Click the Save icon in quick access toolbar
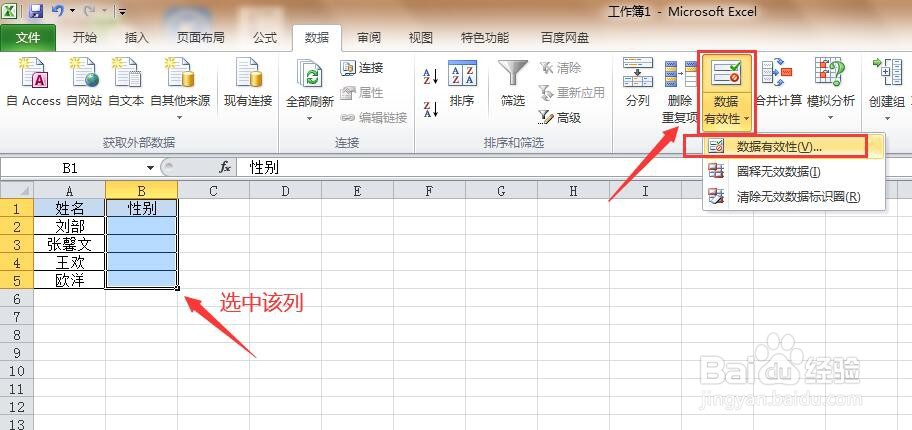Screen dimensions: 912x430 click(35, 10)
